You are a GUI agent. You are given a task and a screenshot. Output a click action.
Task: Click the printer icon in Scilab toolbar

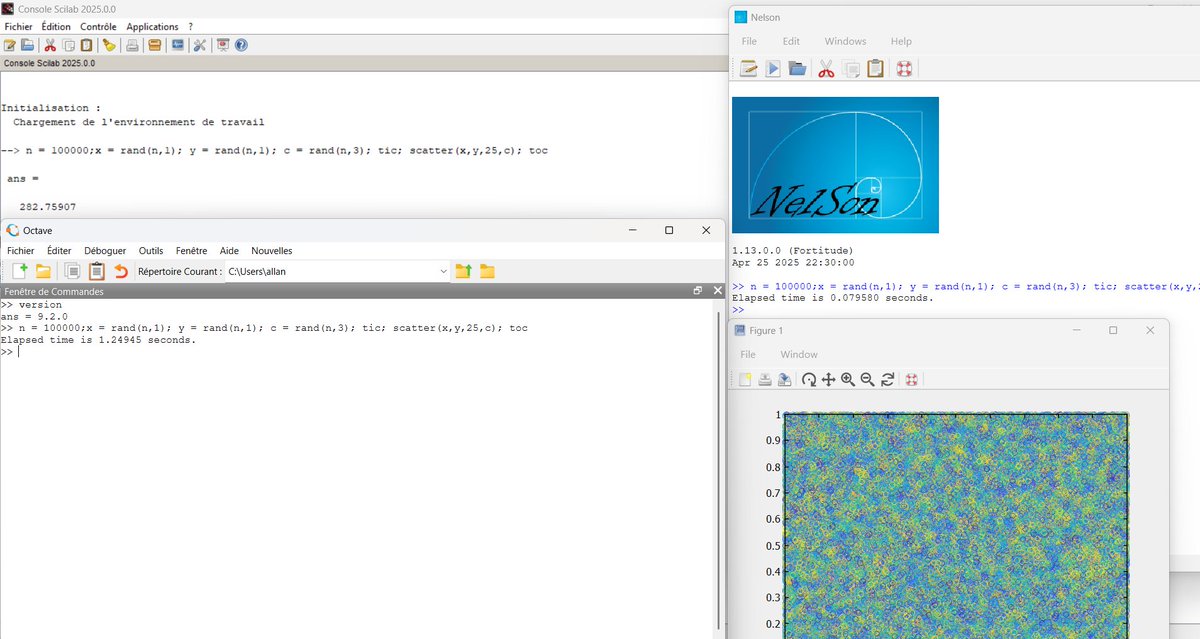click(132, 45)
